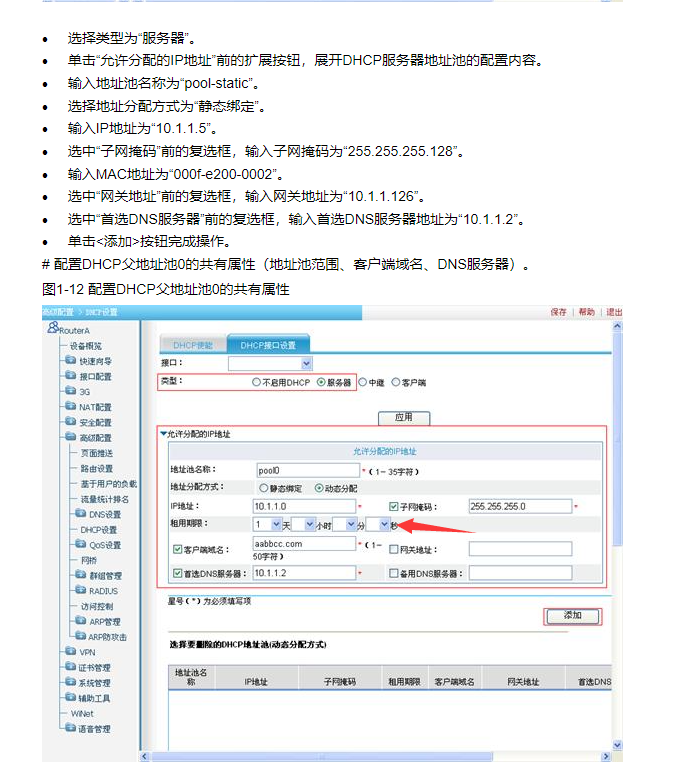Click the RouterA device icon
Viewport: 692px width, 766px height.
(53, 328)
